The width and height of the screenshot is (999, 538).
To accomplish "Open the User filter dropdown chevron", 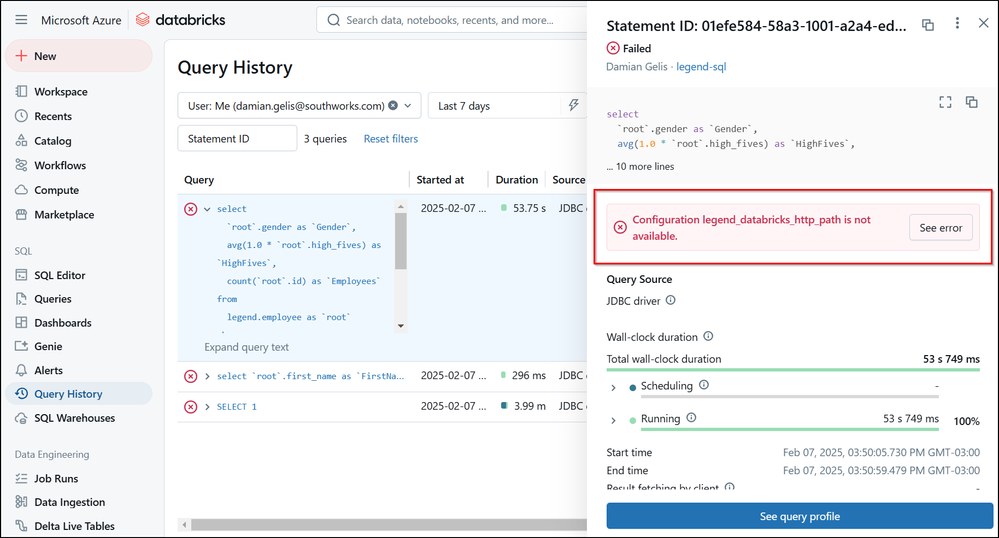I will click(x=408, y=106).
